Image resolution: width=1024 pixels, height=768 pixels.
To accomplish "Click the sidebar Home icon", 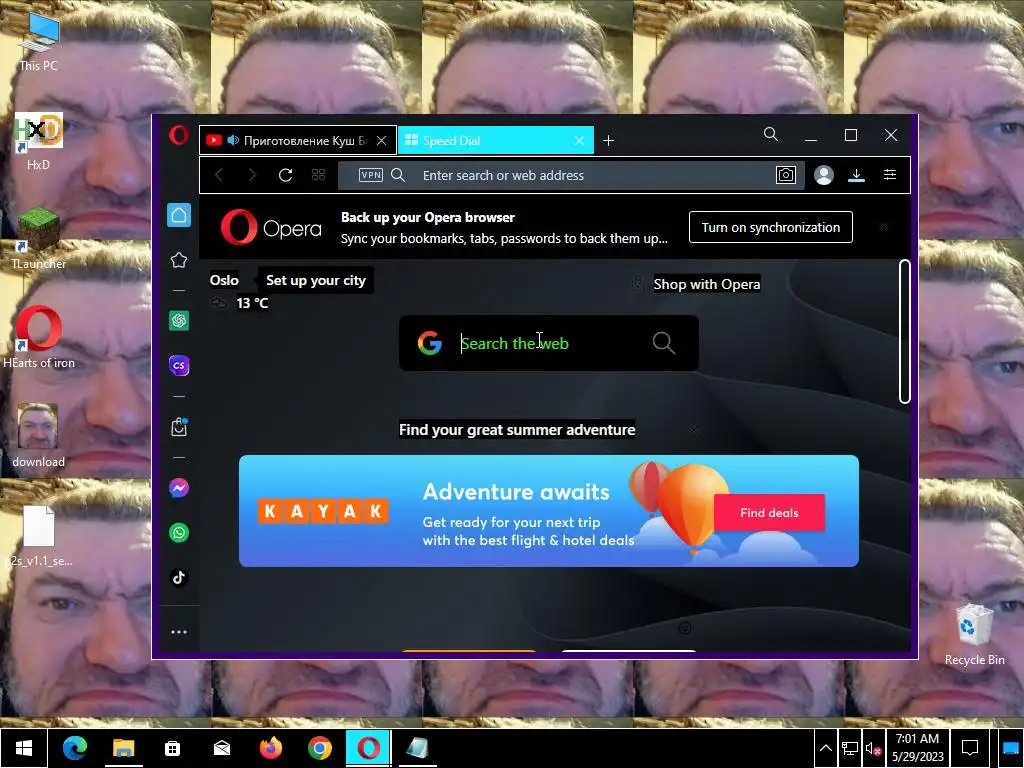I will pyautogui.click(x=179, y=216).
